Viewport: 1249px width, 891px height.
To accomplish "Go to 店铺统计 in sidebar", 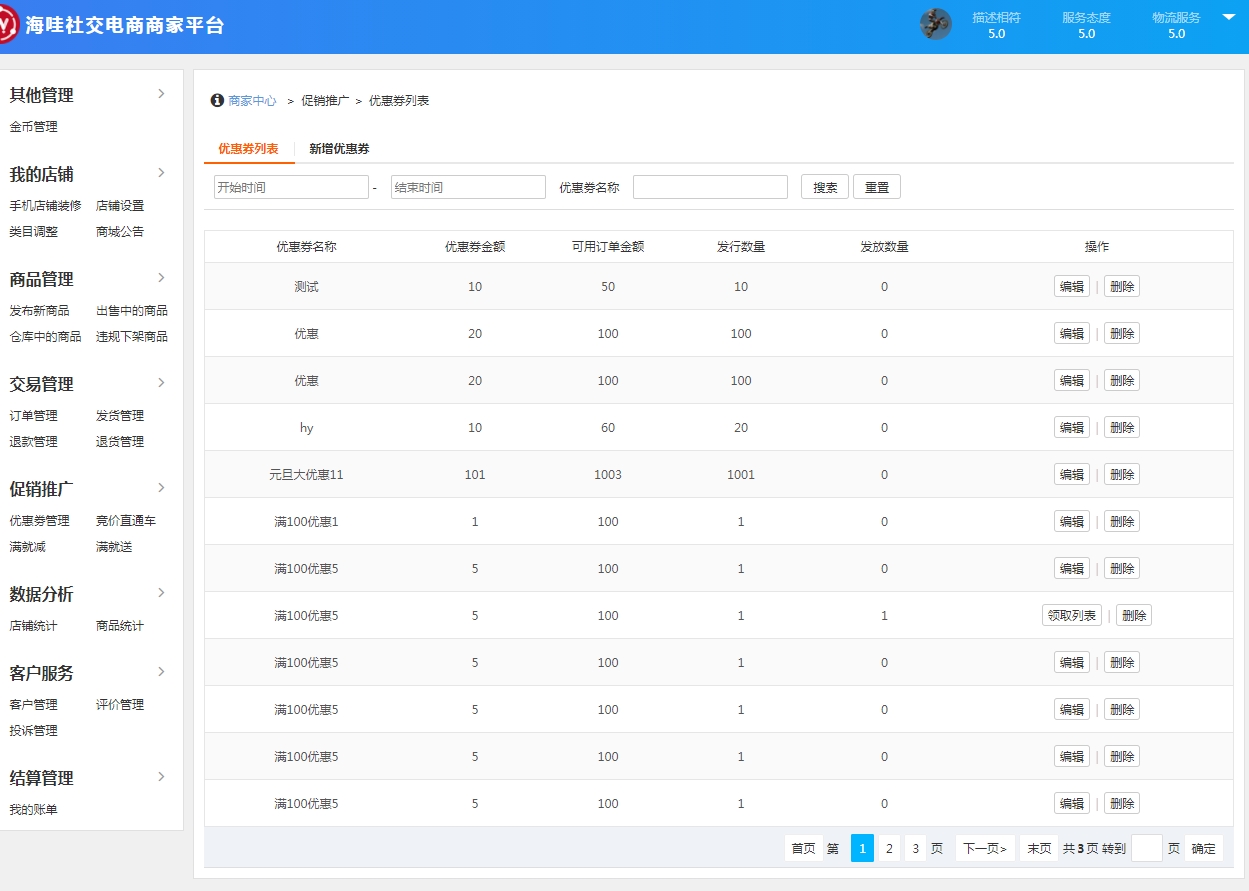I will point(34,626).
